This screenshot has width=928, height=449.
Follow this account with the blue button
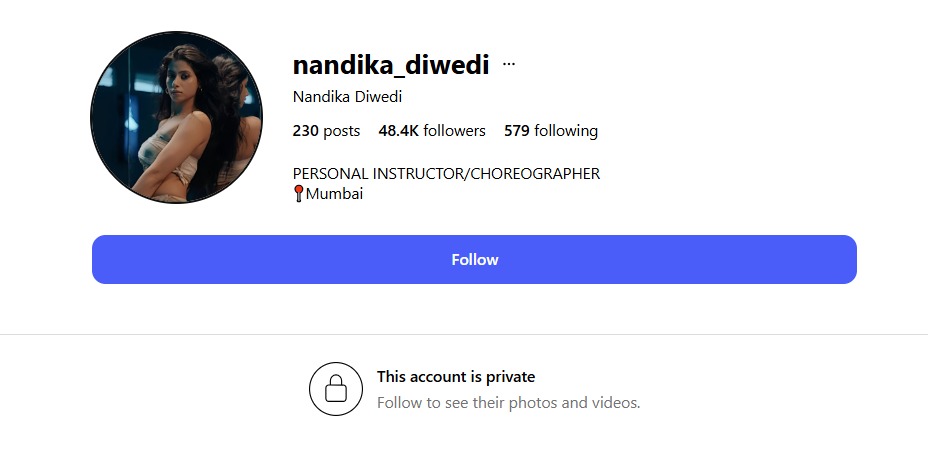click(x=474, y=259)
